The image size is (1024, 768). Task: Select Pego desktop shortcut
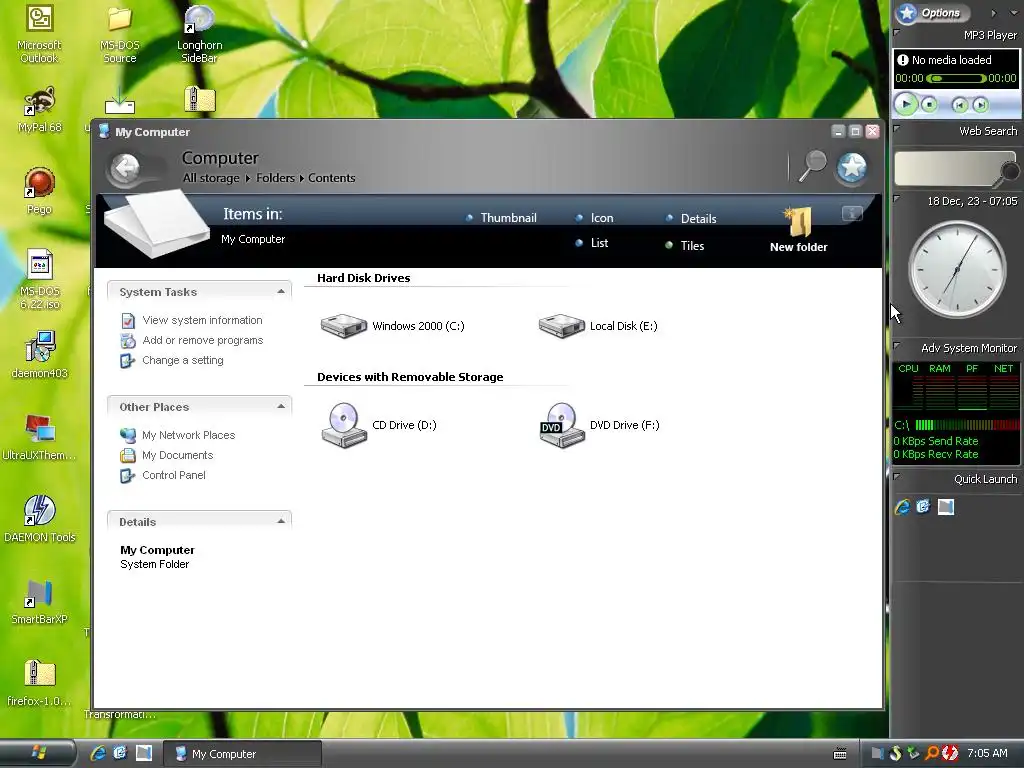39,191
